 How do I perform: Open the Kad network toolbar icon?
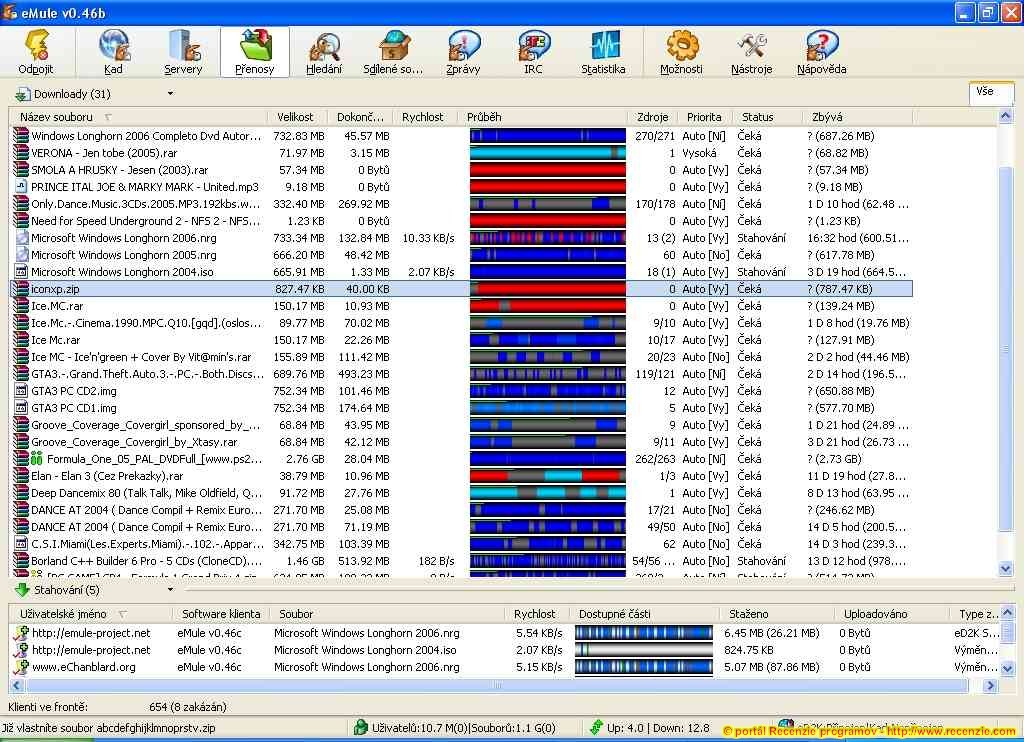(113, 52)
